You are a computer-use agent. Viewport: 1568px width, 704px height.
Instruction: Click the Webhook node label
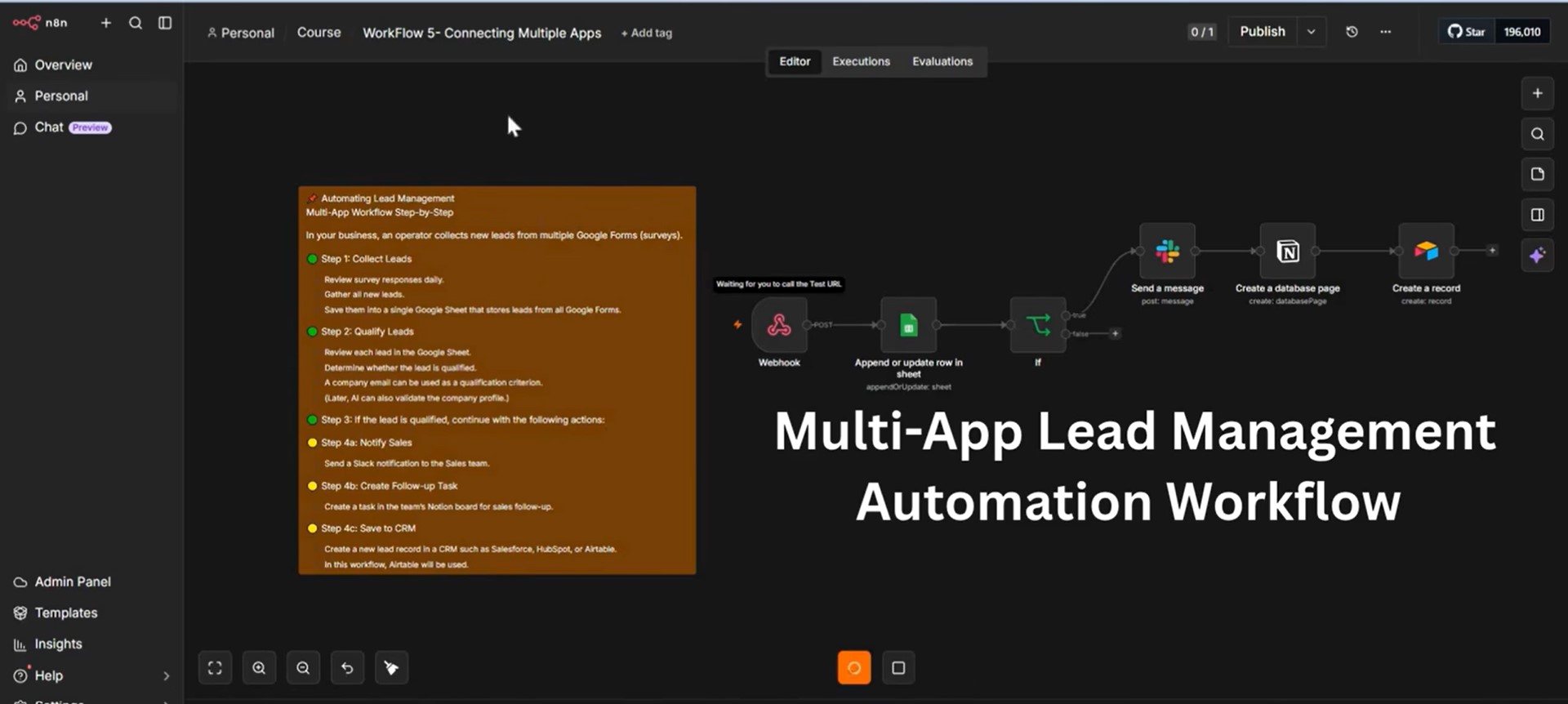pyautogui.click(x=779, y=363)
